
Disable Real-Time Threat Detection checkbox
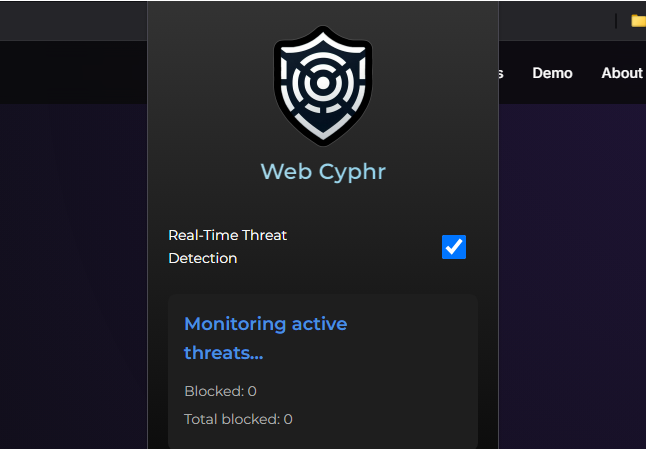click(454, 246)
